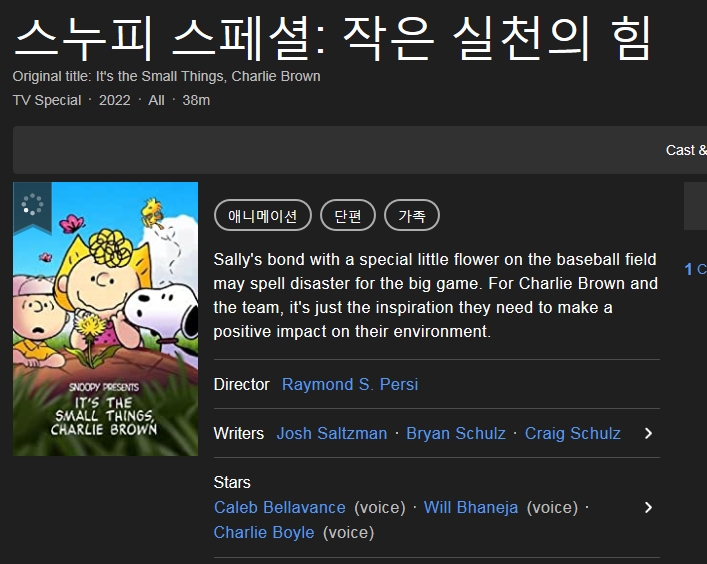The width and height of the screenshot is (707, 564).
Task: Select the 애니메이션 genre chip
Action: click(x=263, y=215)
